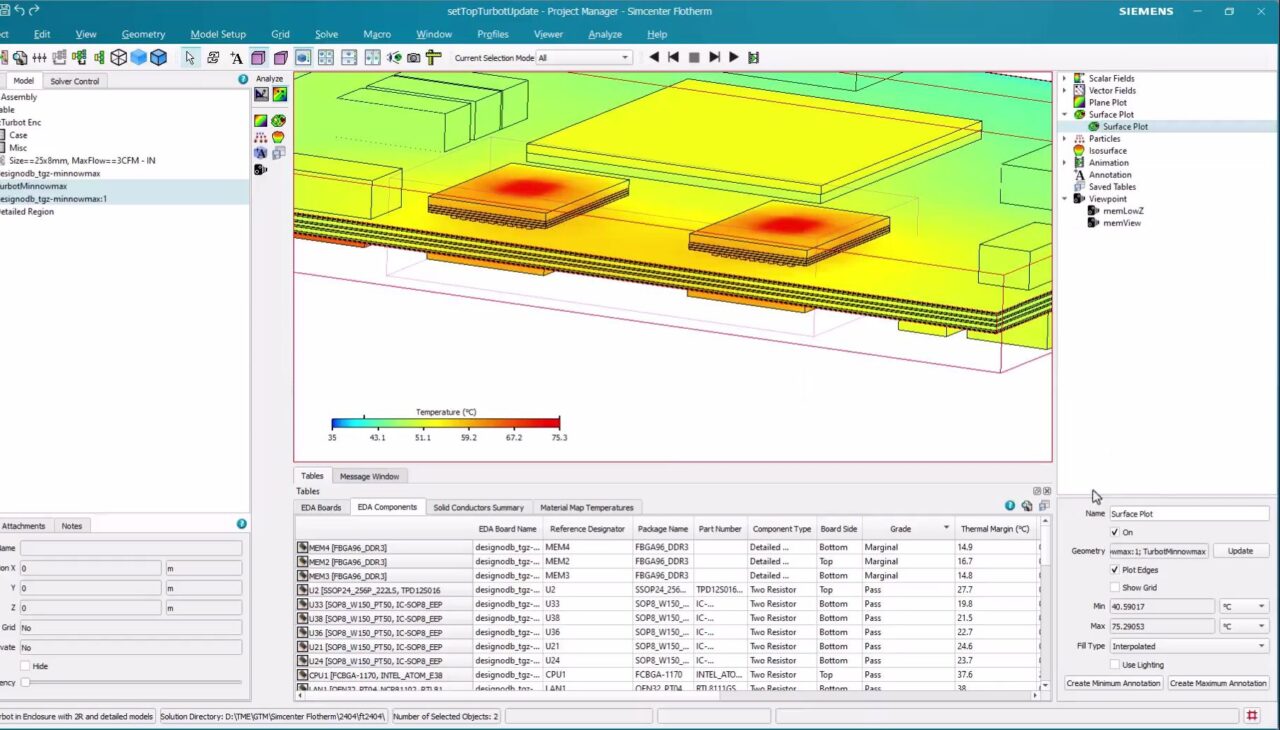Click the redo arrow in title bar

[35, 11]
